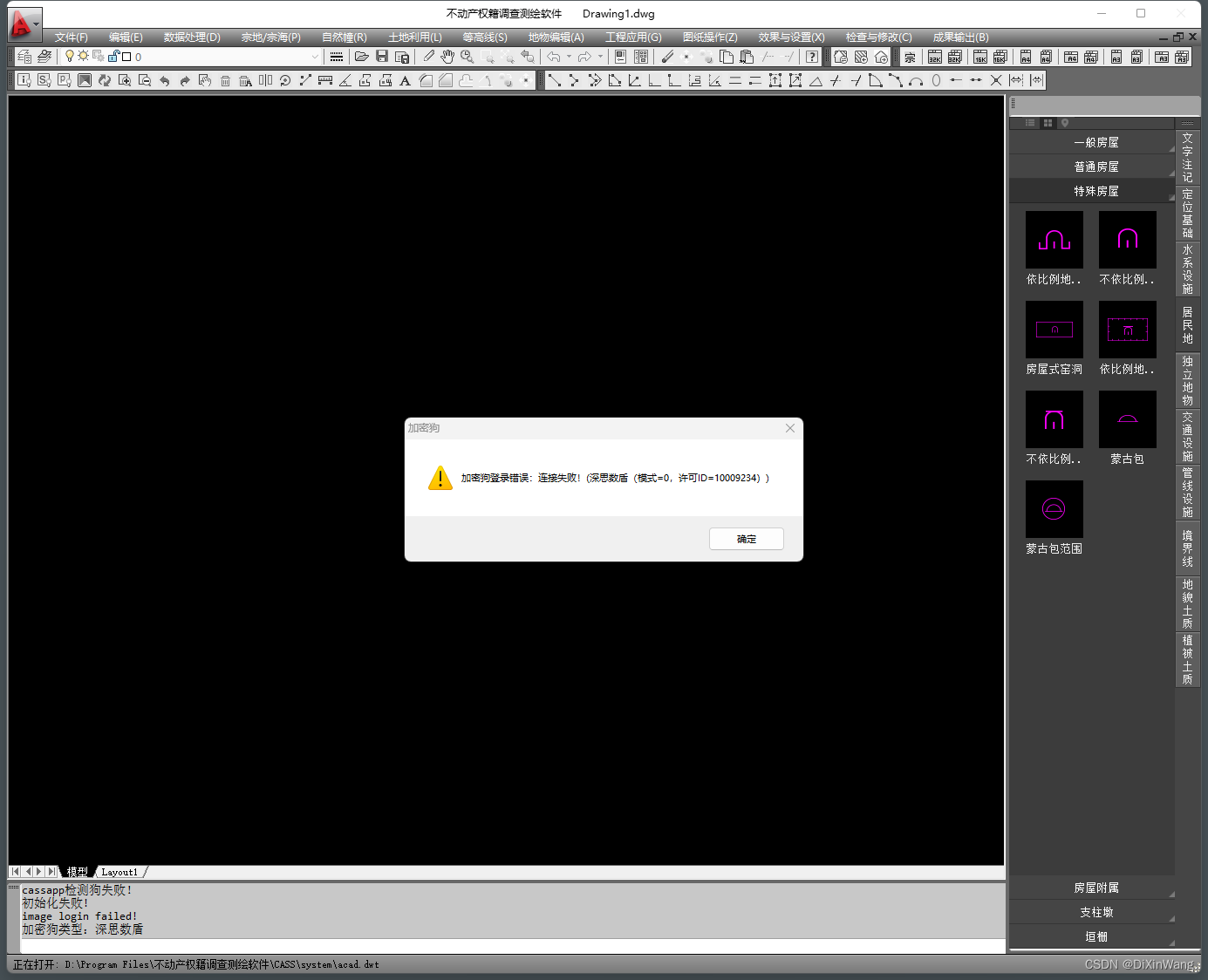Viewport: 1208px width, 980px height.
Task: Switch symbol panel to grid view
Action: click(1048, 123)
